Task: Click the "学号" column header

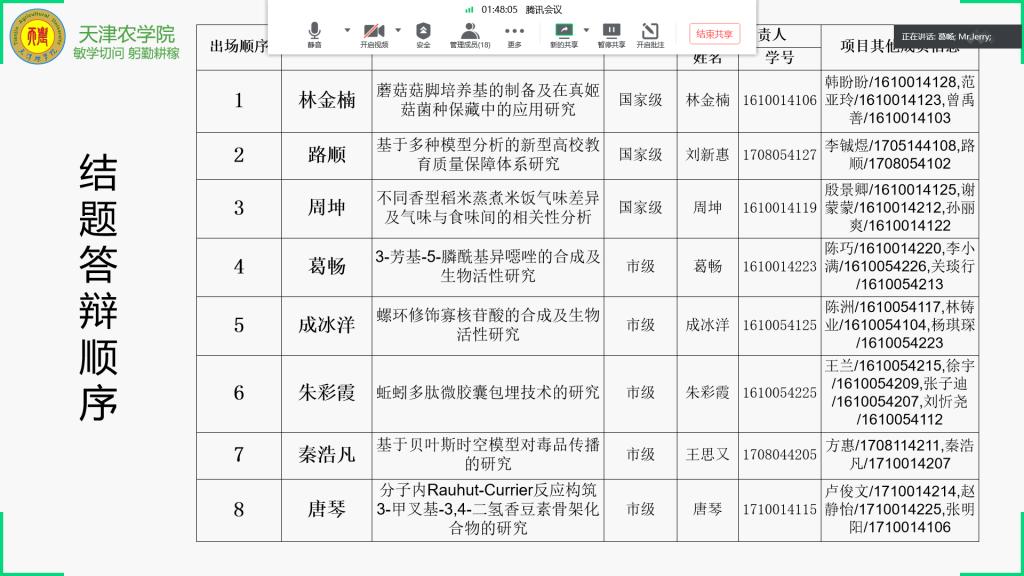Action: 779,57
